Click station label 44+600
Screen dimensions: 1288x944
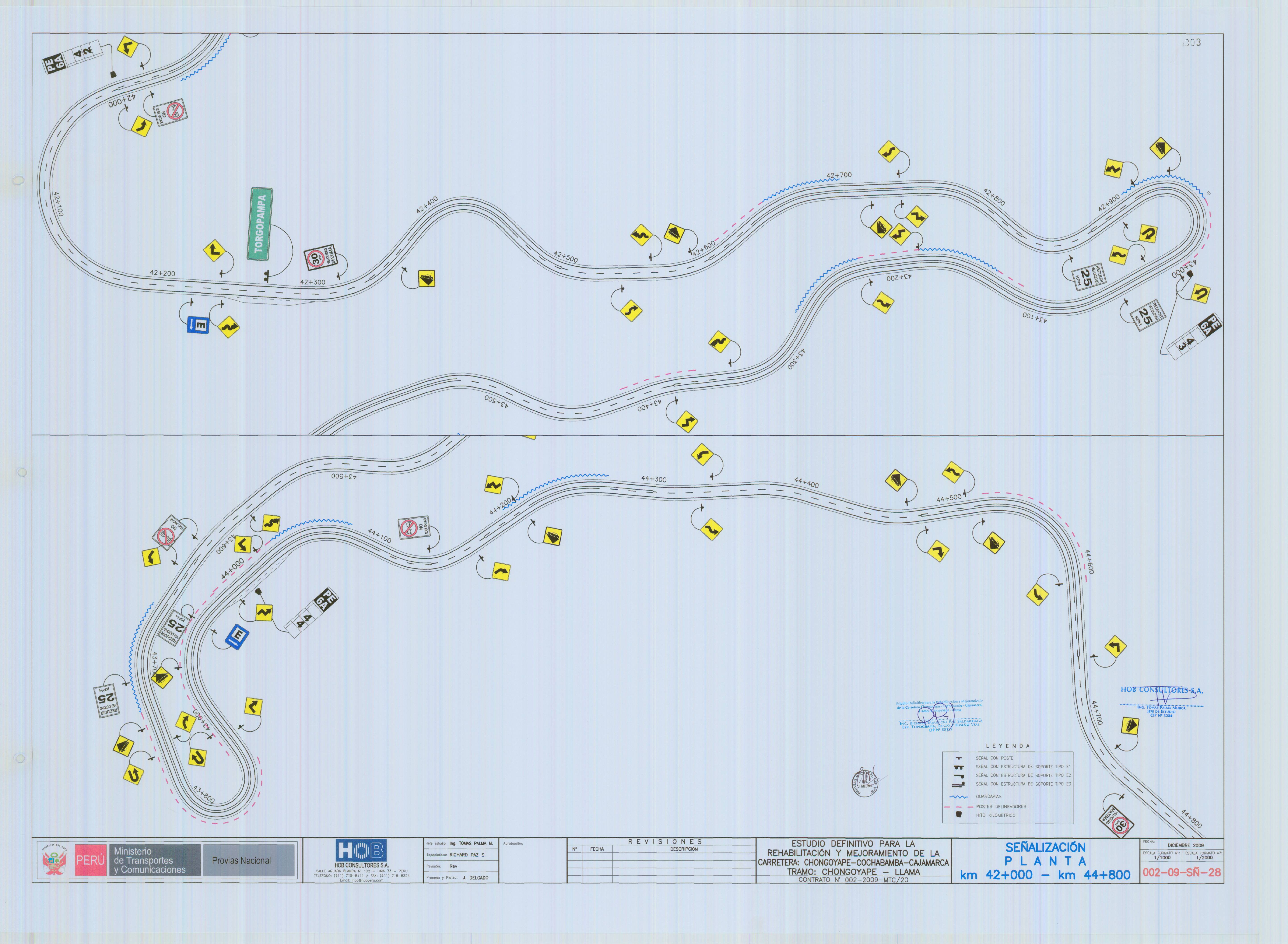[x=1089, y=562]
